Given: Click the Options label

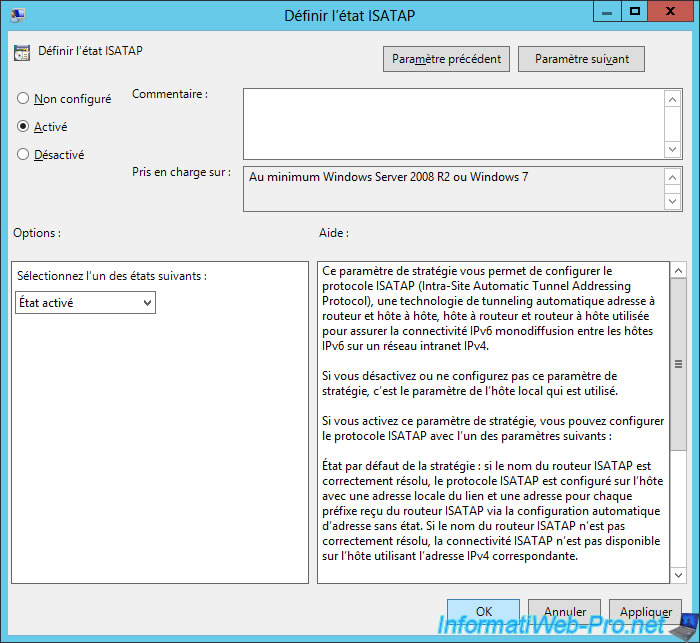Looking at the screenshot, I should [37, 233].
